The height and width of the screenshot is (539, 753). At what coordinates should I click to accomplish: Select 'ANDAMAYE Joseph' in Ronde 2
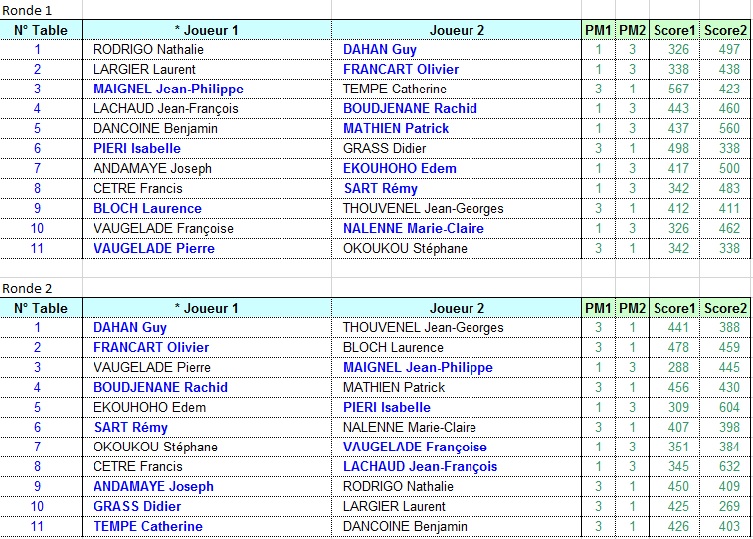(153, 486)
